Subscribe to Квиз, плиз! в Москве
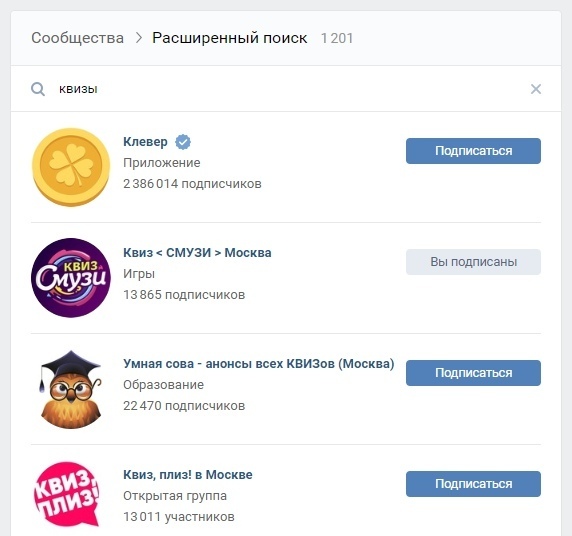The image size is (572, 536). click(473, 483)
